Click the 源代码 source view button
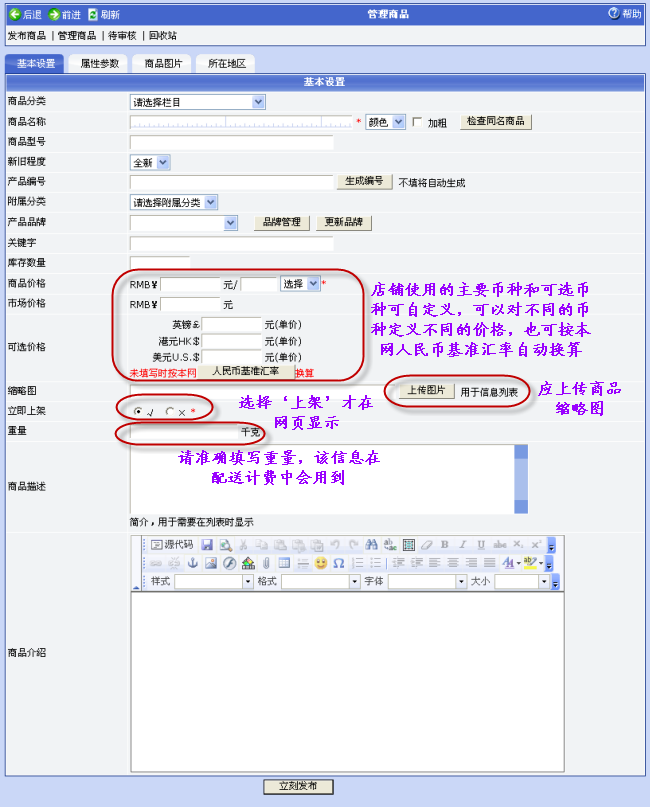This screenshot has width=650, height=807. pos(171,545)
